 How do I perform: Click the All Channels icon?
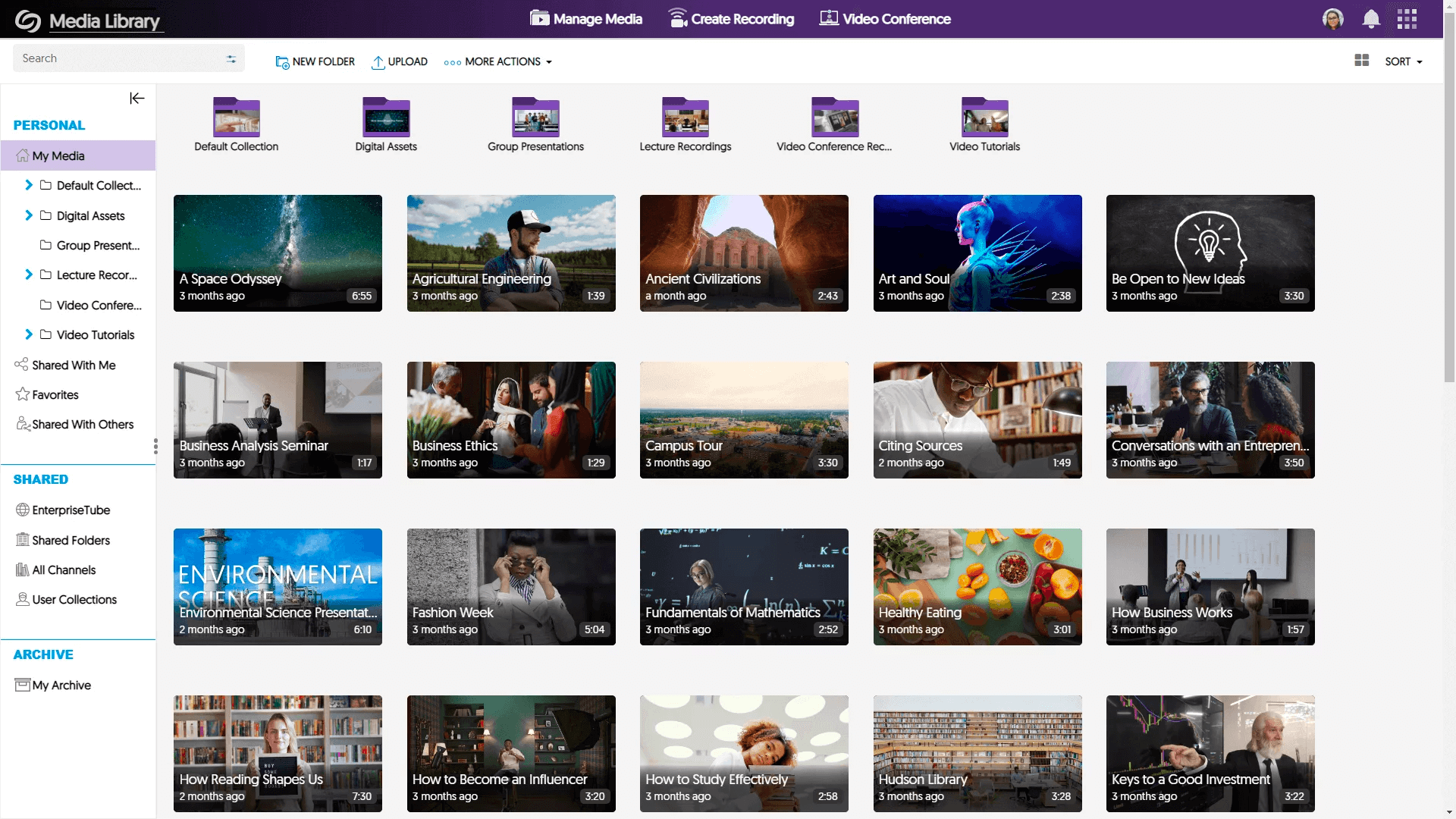tap(22, 570)
